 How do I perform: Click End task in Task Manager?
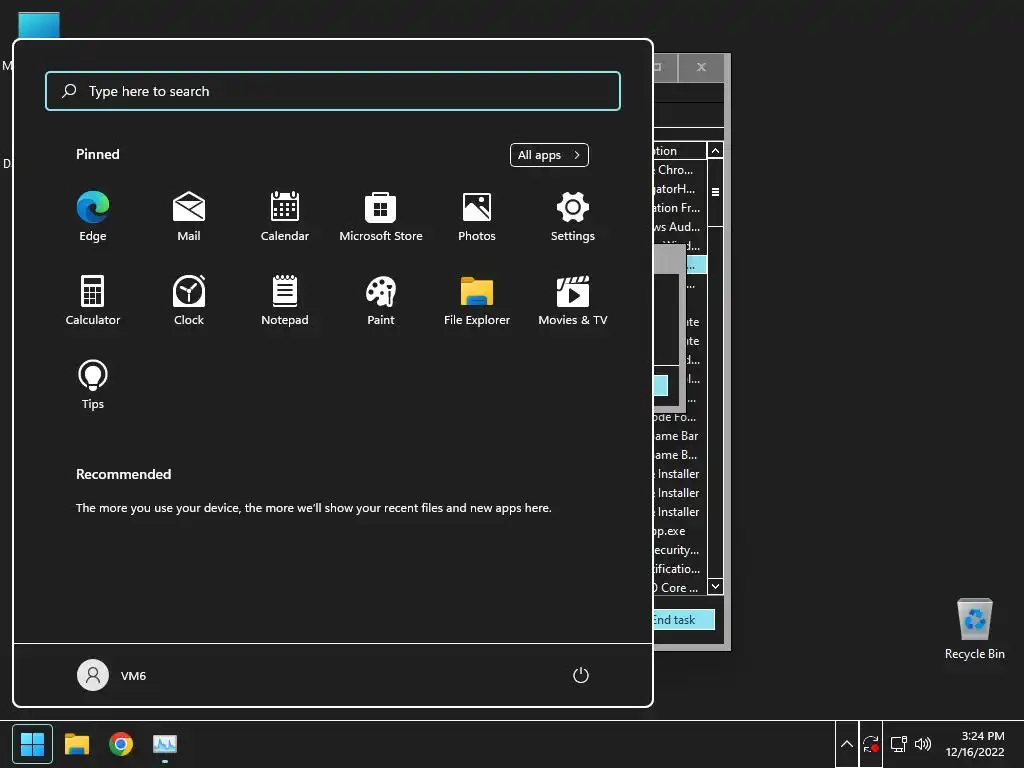tap(683, 620)
